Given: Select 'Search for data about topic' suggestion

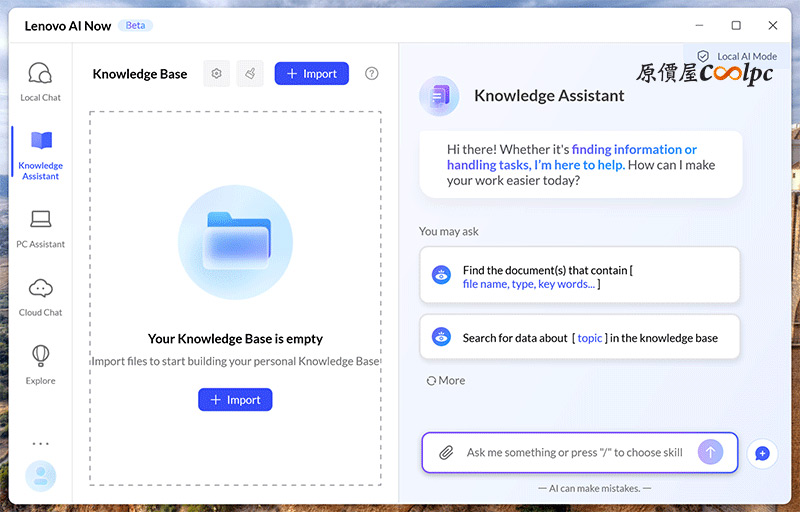Looking at the screenshot, I should tap(579, 338).
